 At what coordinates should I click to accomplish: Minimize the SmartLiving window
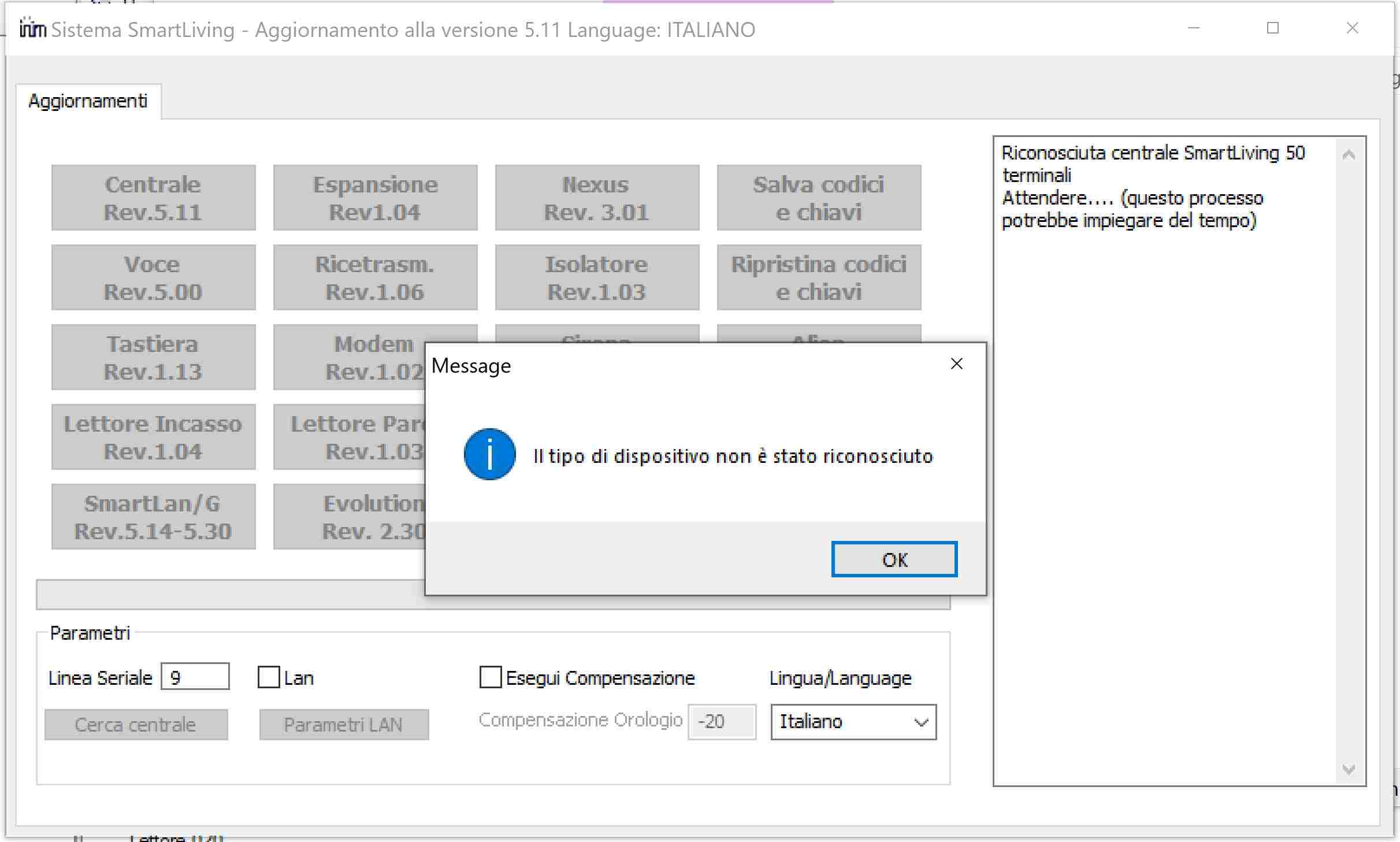1194,28
